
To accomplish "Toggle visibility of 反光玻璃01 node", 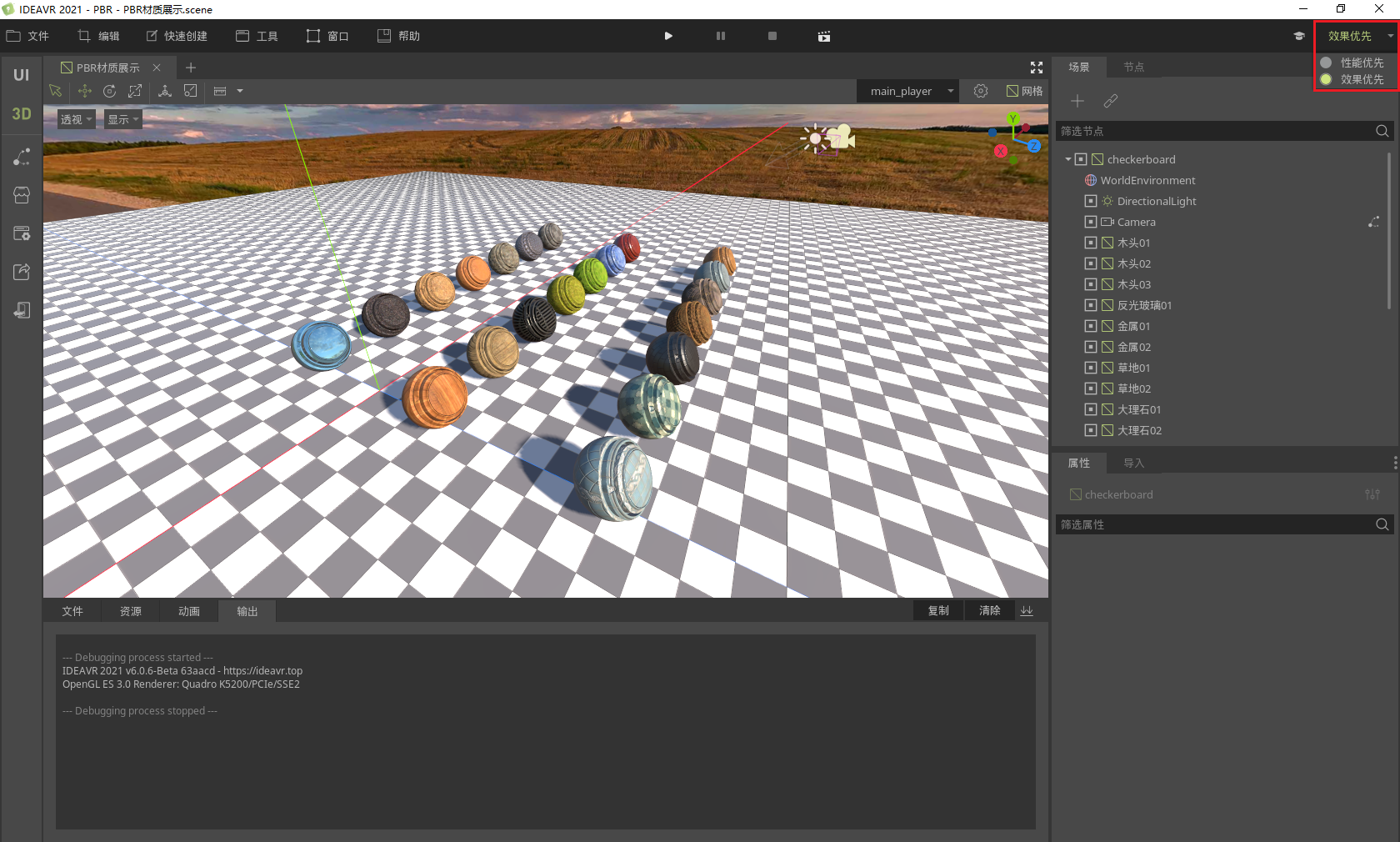I will click(x=1091, y=305).
